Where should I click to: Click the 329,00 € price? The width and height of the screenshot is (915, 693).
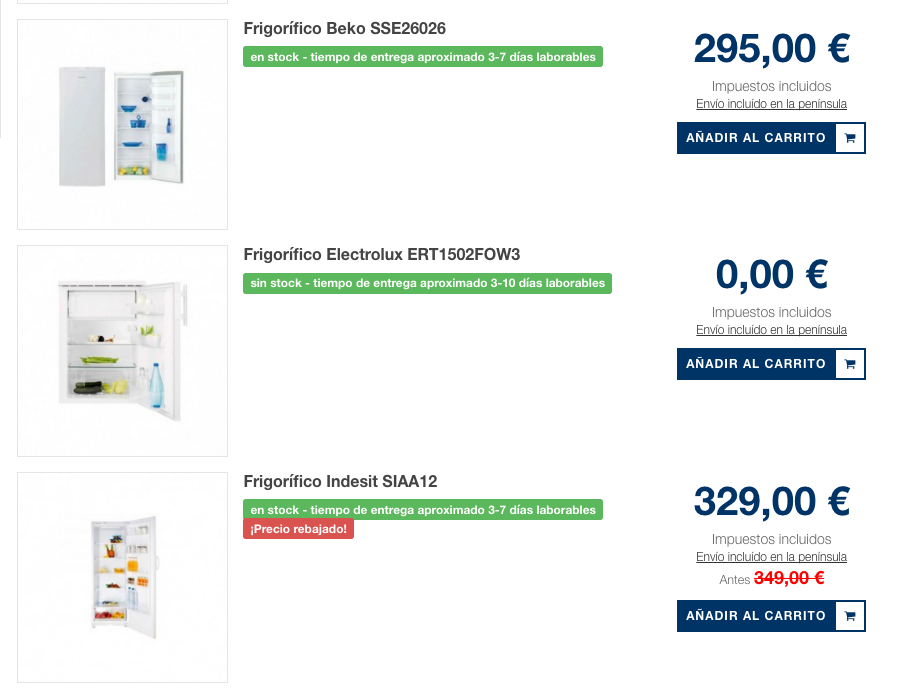pos(771,500)
